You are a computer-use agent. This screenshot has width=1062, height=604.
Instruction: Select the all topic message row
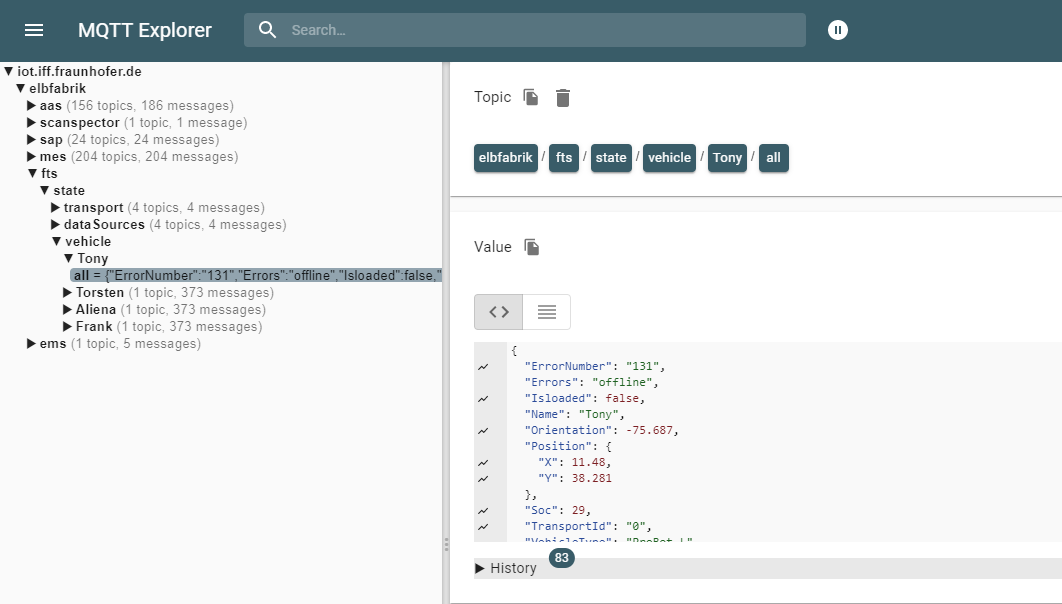click(256, 275)
